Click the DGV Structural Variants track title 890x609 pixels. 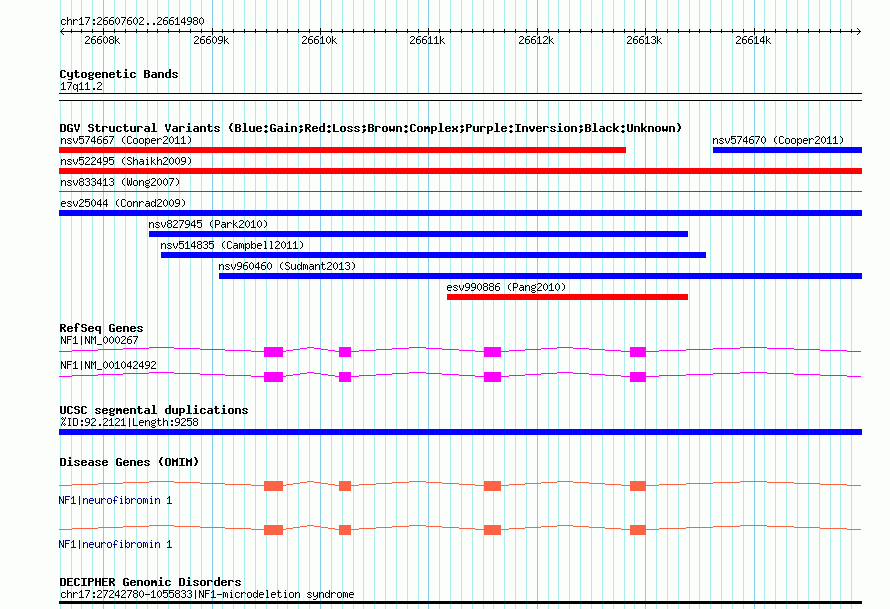pos(371,128)
